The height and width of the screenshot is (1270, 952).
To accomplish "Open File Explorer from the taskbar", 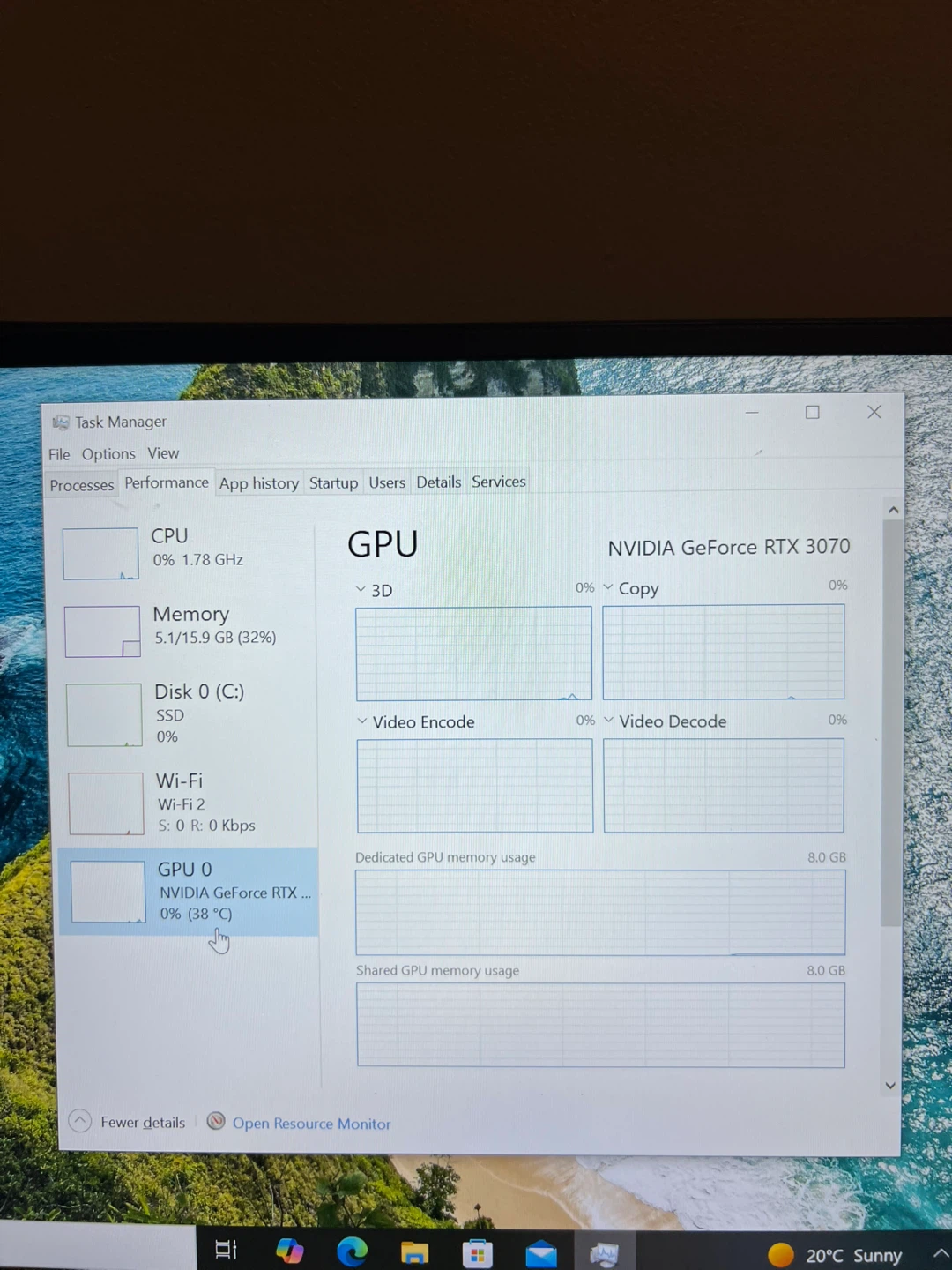I will pyautogui.click(x=414, y=1252).
